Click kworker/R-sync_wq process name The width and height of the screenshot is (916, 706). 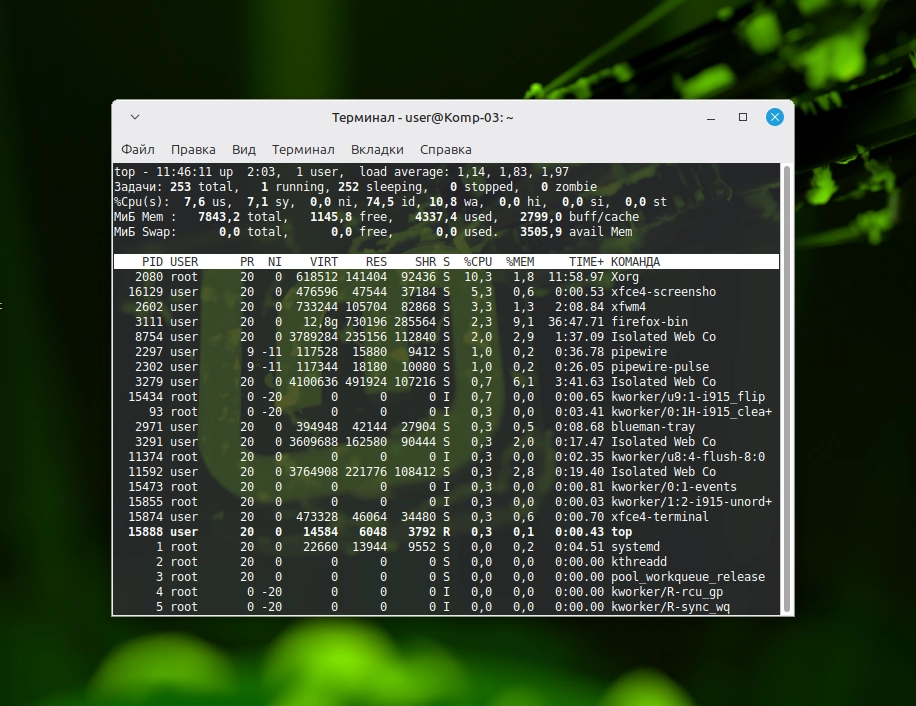tap(670, 607)
